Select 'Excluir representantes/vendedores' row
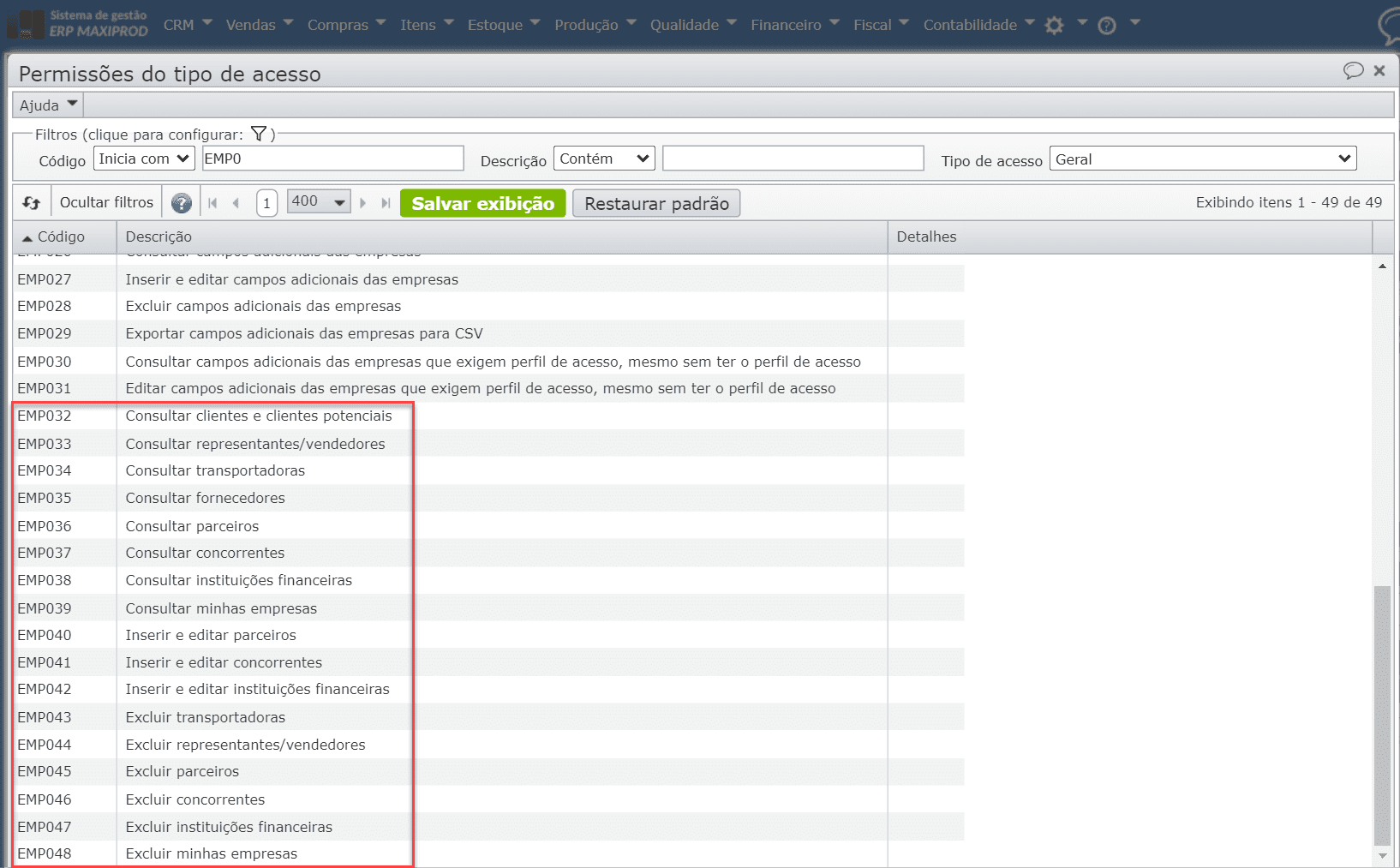The height and width of the screenshot is (868, 1400). point(488,745)
